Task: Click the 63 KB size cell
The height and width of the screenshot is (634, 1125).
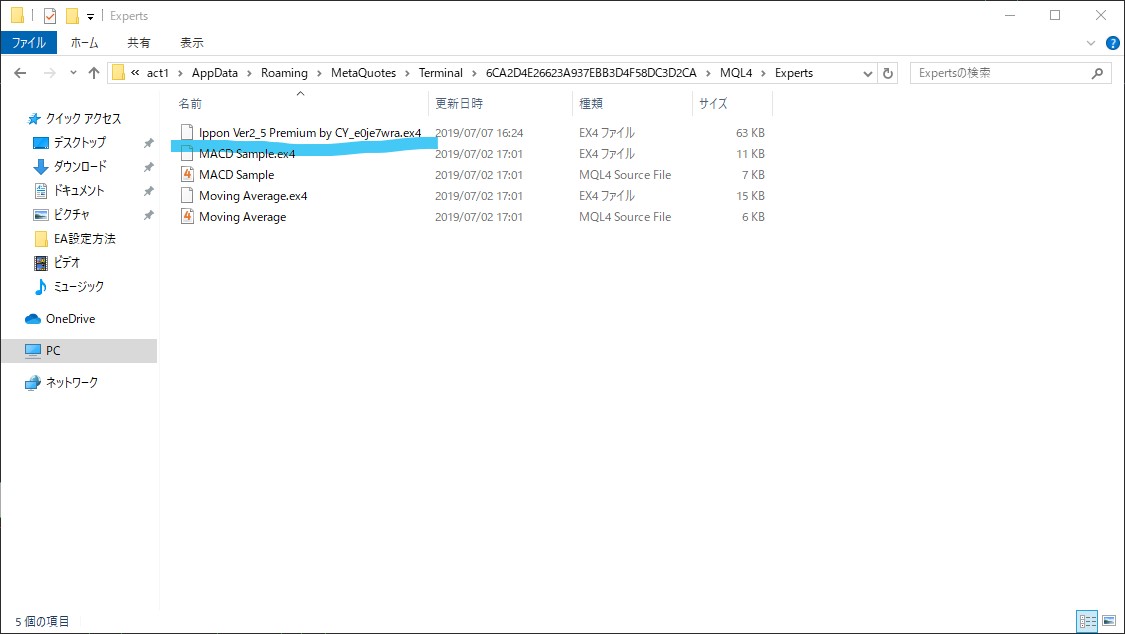Action: (x=750, y=133)
